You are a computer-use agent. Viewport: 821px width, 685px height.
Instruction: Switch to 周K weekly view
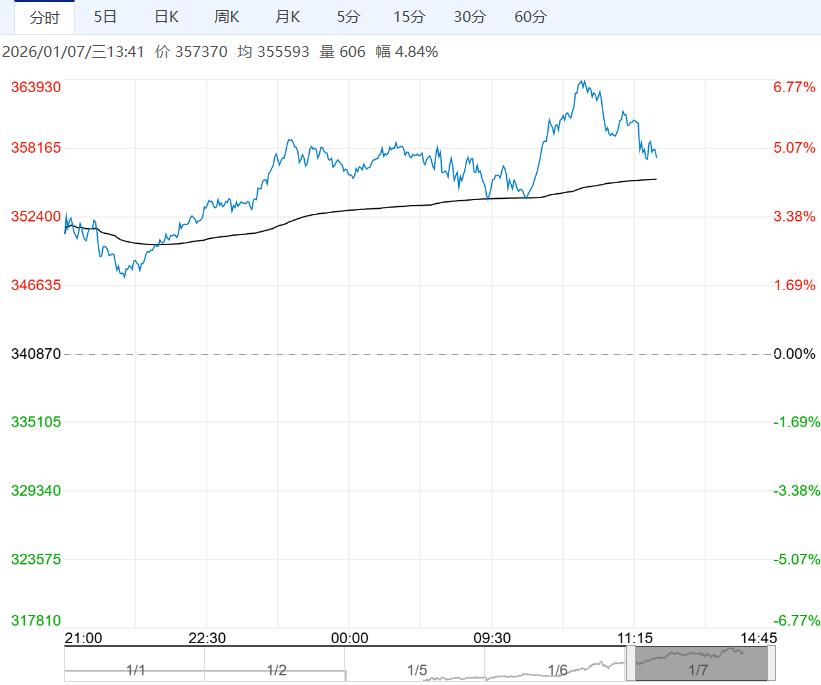[x=227, y=17]
